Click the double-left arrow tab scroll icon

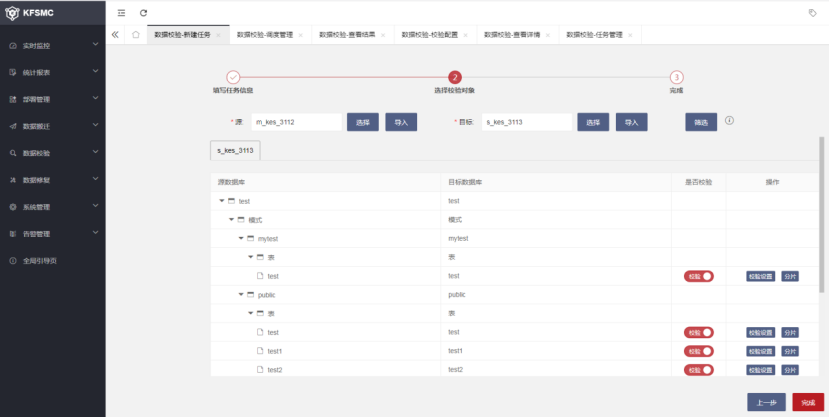point(115,35)
